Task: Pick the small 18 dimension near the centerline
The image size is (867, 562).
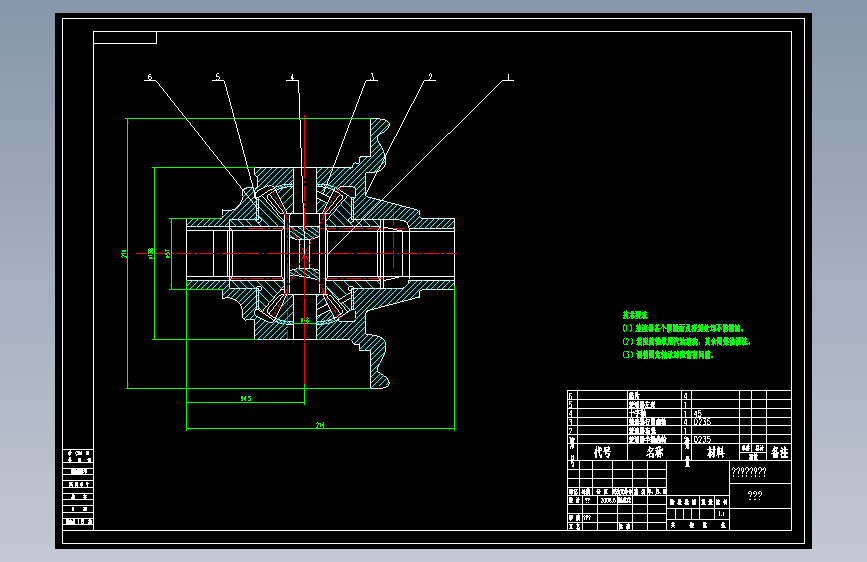Action: (305, 320)
